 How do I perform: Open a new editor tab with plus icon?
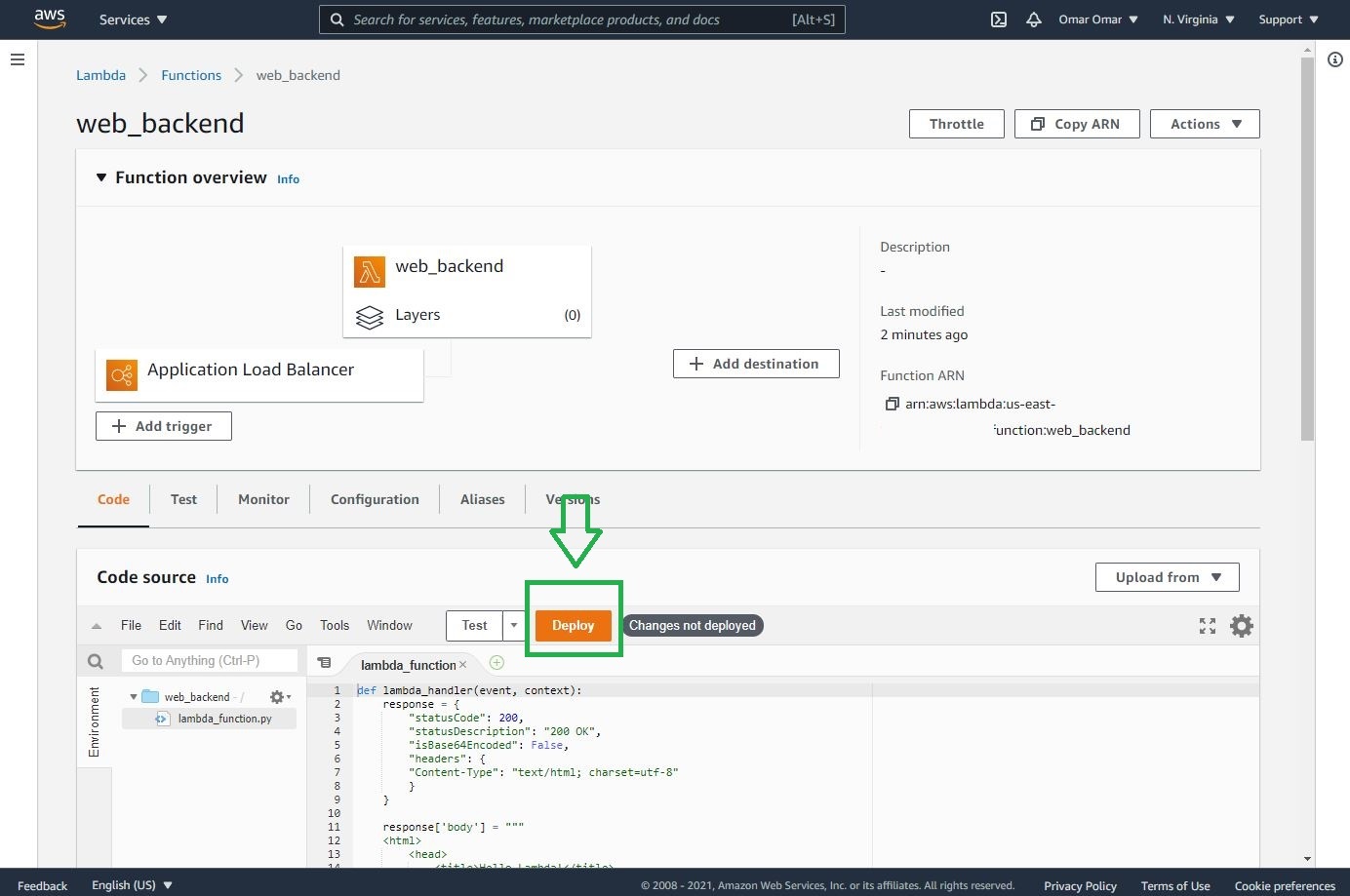click(496, 663)
